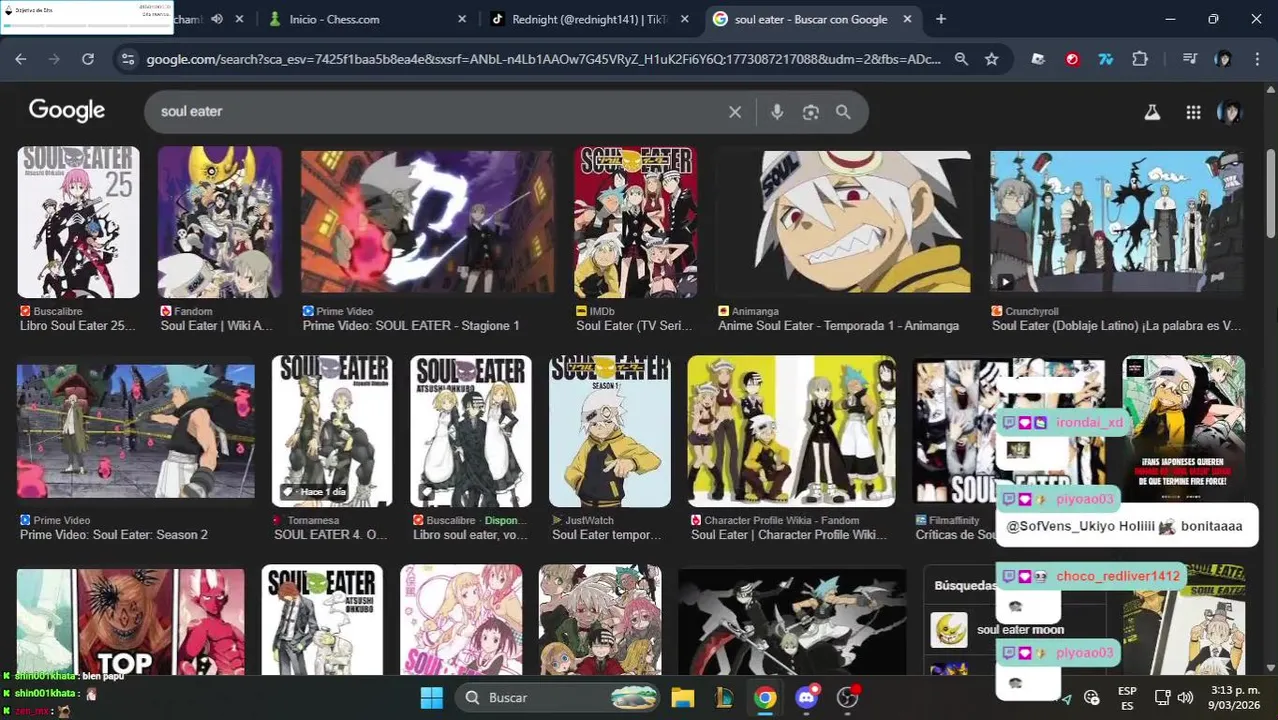The width and height of the screenshot is (1278, 720).
Task: Open Buscalibre Libro Soul Eater 25 thumbnail
Action: (78, 222)
